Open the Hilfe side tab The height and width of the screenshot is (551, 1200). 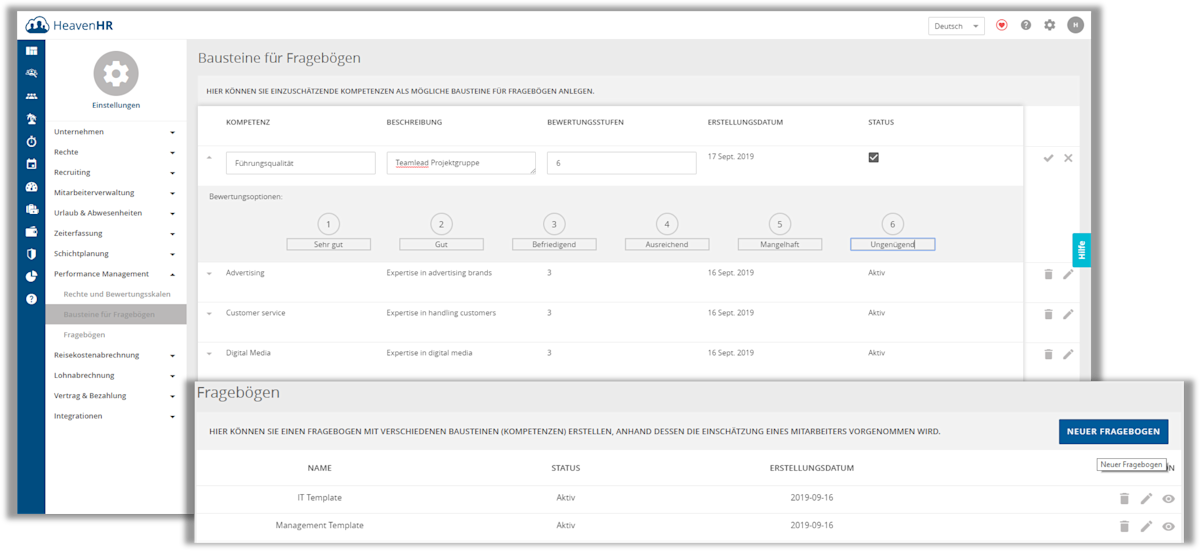tap(1081, 250)
